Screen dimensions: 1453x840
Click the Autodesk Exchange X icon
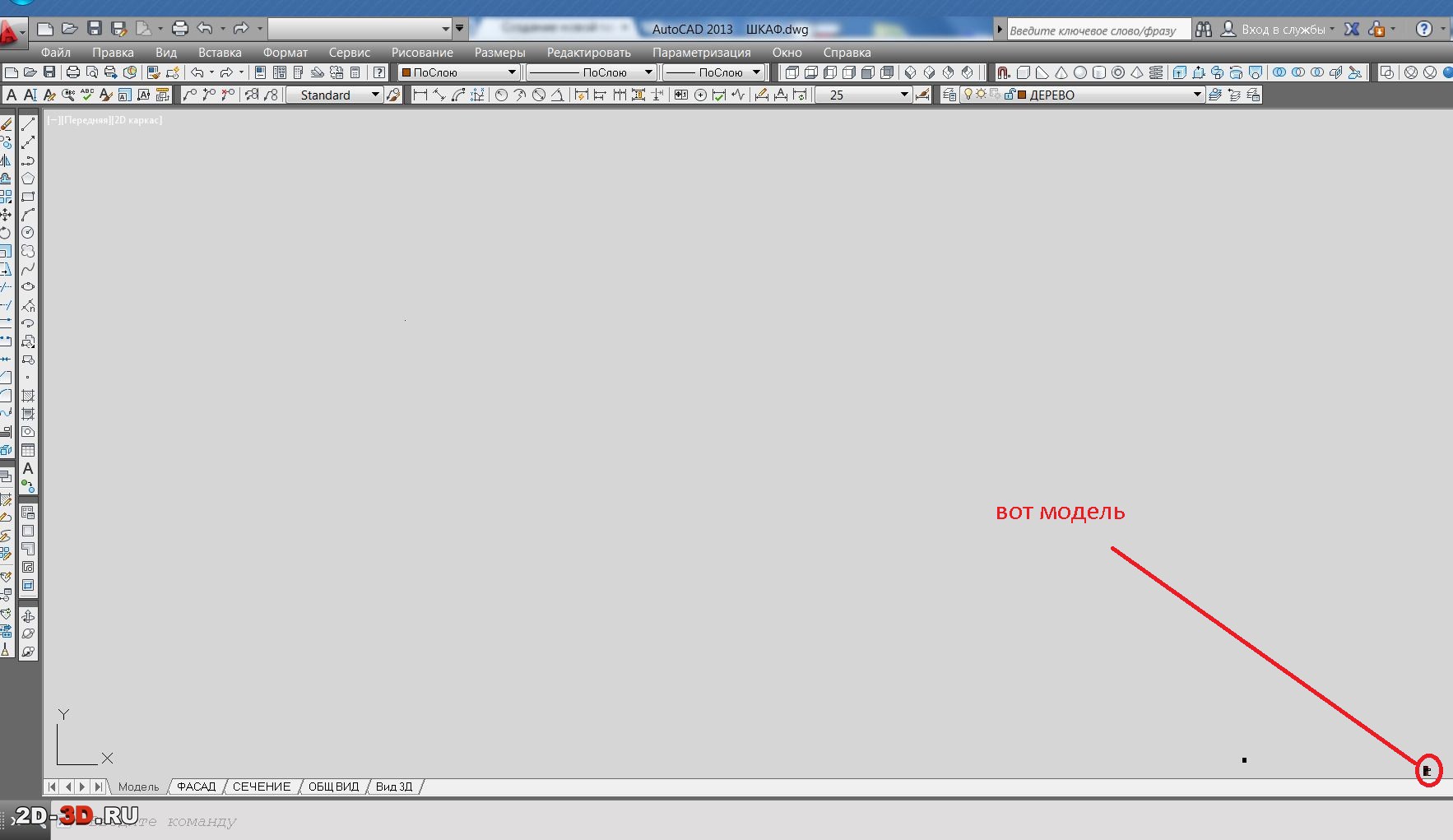click(1352, 29)
